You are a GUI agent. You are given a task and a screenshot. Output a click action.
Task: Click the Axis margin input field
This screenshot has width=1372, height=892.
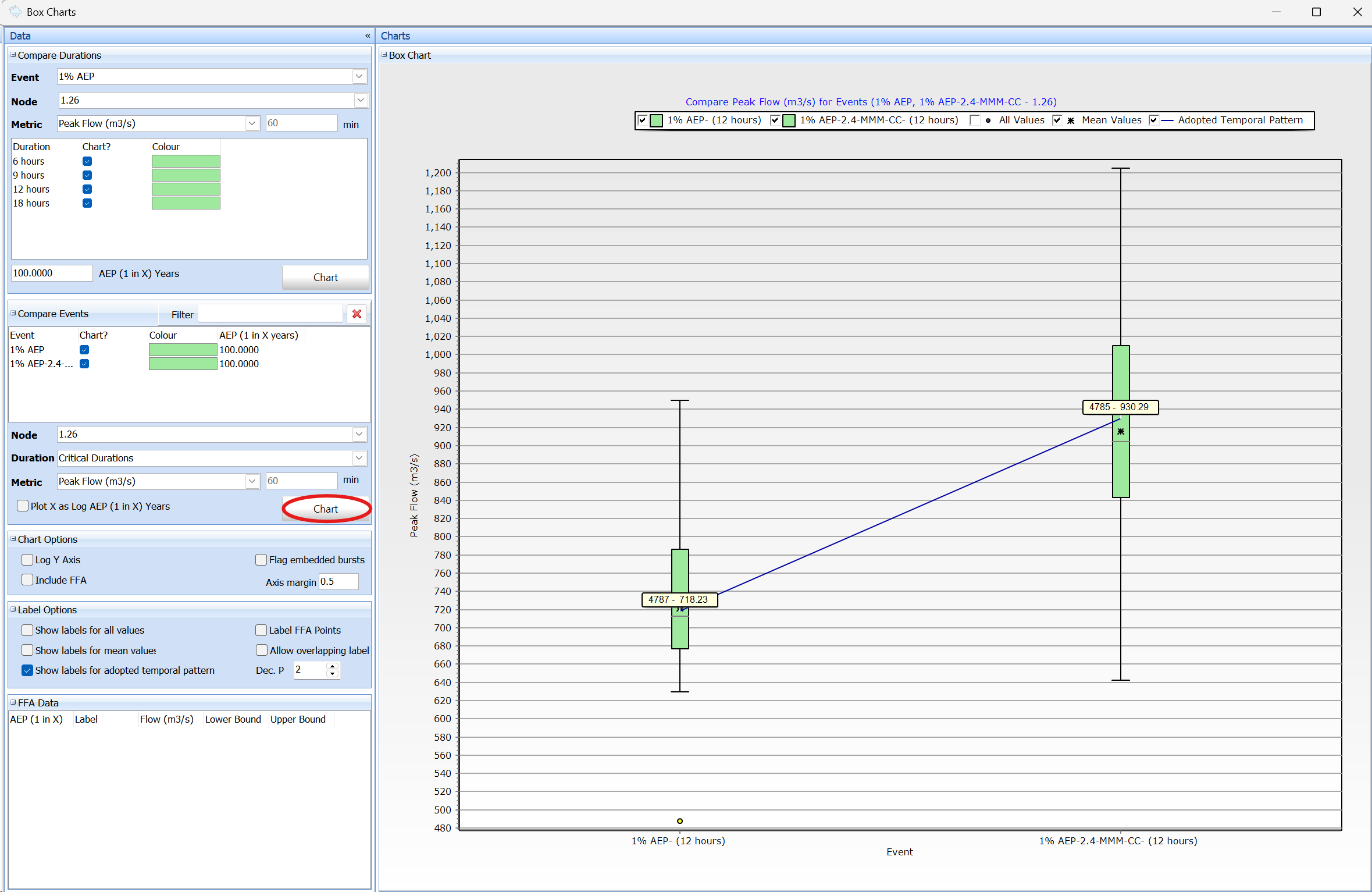click(338, 582)
